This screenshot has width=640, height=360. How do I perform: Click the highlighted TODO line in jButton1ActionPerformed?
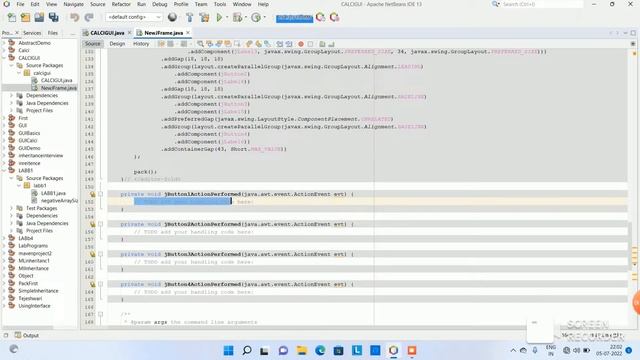coord(193,202)
